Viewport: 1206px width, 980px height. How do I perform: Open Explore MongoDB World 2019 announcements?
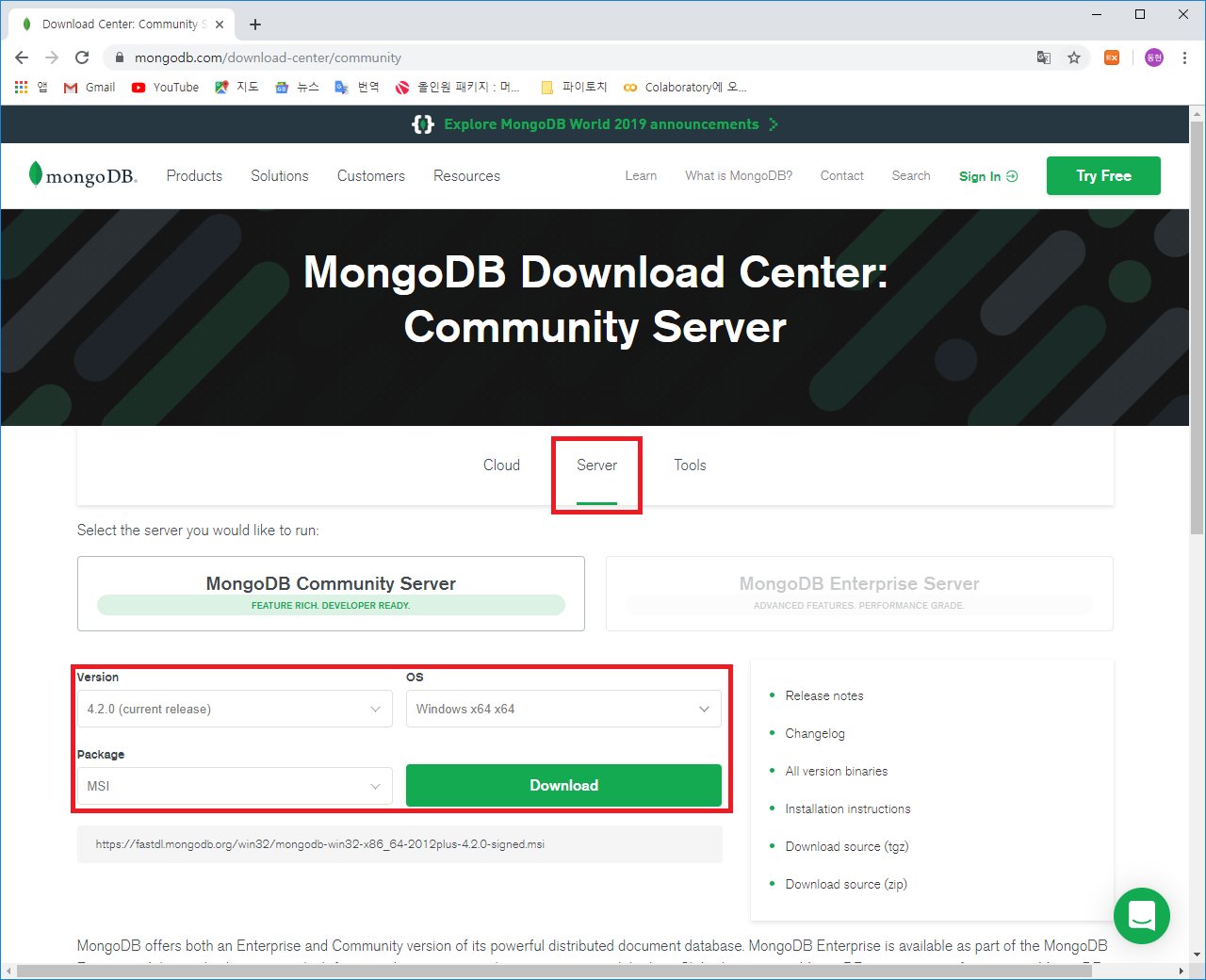(601, 124)
